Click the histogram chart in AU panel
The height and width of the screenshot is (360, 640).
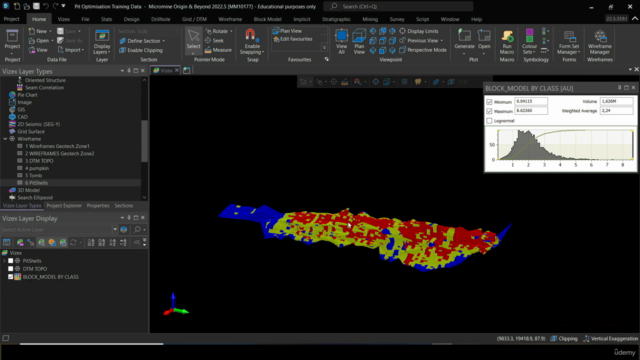(565, 145)
